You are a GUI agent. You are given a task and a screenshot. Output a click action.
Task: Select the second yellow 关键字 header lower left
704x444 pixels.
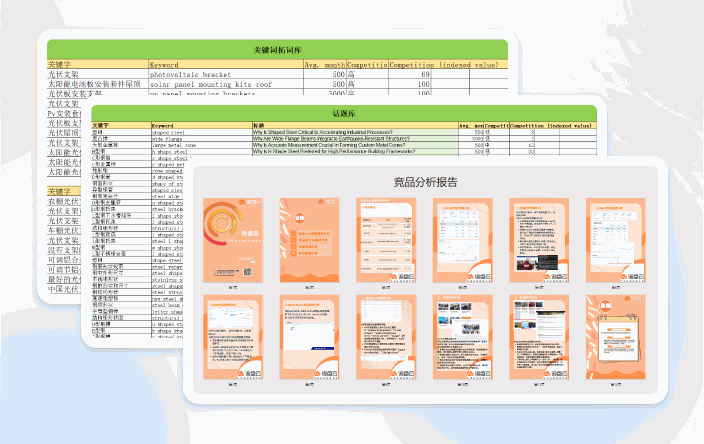[x=63, y=191]
